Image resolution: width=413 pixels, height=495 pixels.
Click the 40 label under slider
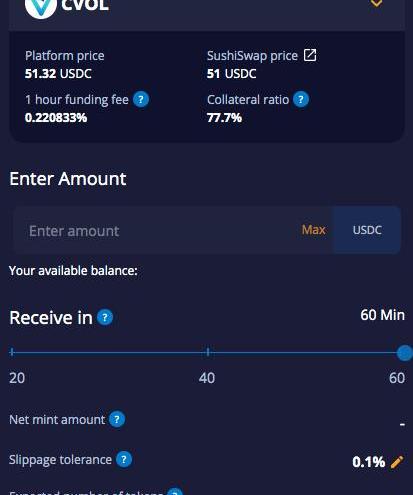(x=207, y=378)
